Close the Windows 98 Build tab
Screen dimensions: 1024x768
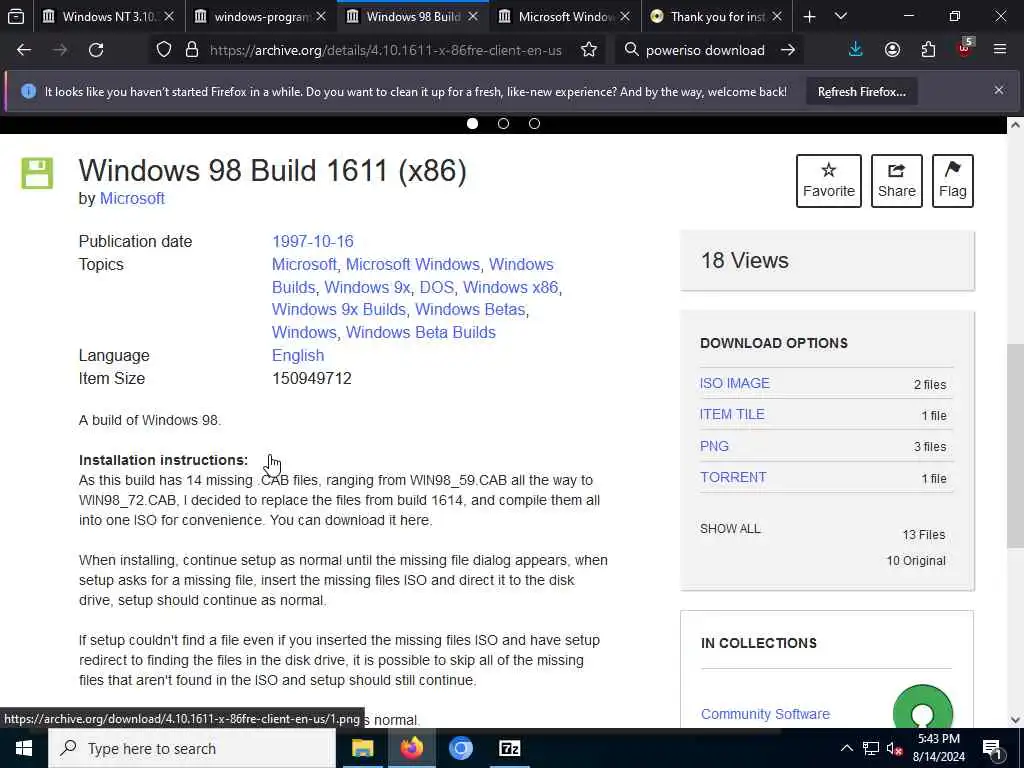tap(473, 16)
